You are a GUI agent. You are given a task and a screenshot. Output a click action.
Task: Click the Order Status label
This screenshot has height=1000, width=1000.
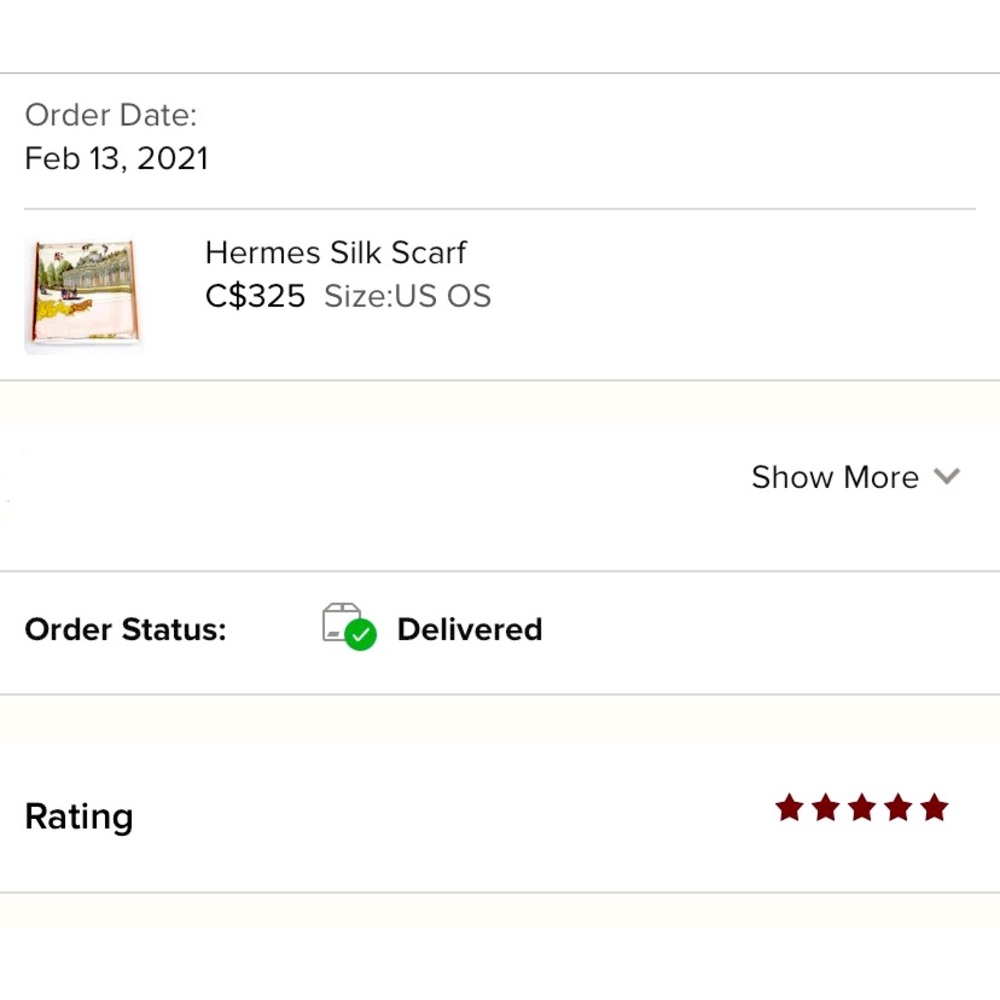pyautogui.click(x=125, y=629)
